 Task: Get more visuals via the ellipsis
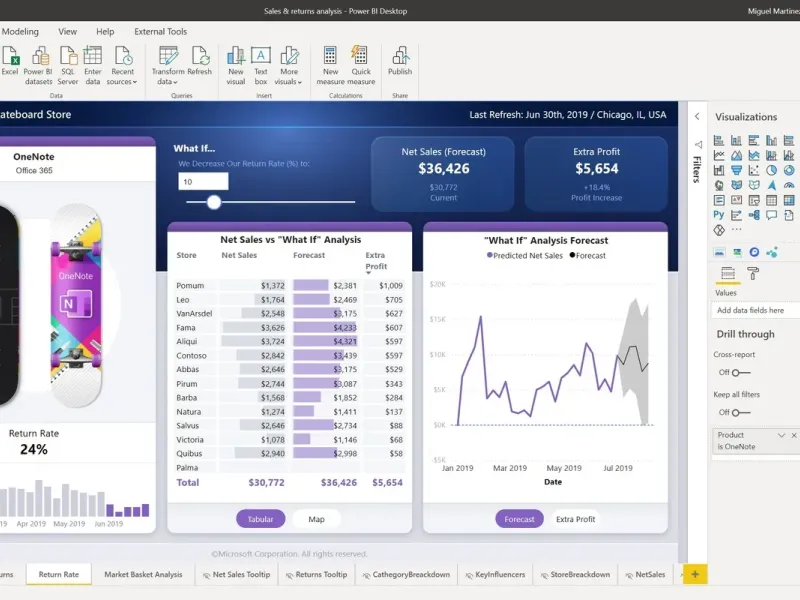[x=736, y=230]
